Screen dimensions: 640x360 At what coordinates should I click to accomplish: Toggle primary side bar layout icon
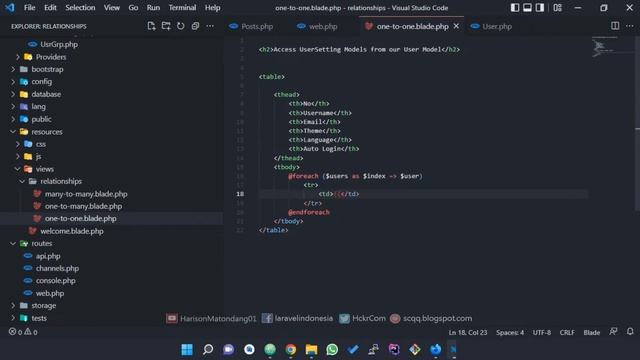pos(515,8)
